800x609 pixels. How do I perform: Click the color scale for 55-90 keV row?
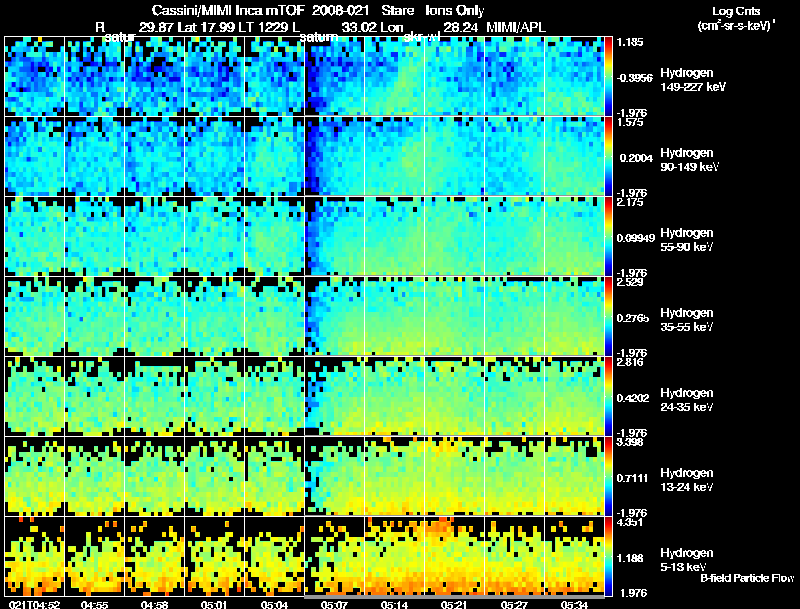[x=608, y=236]
